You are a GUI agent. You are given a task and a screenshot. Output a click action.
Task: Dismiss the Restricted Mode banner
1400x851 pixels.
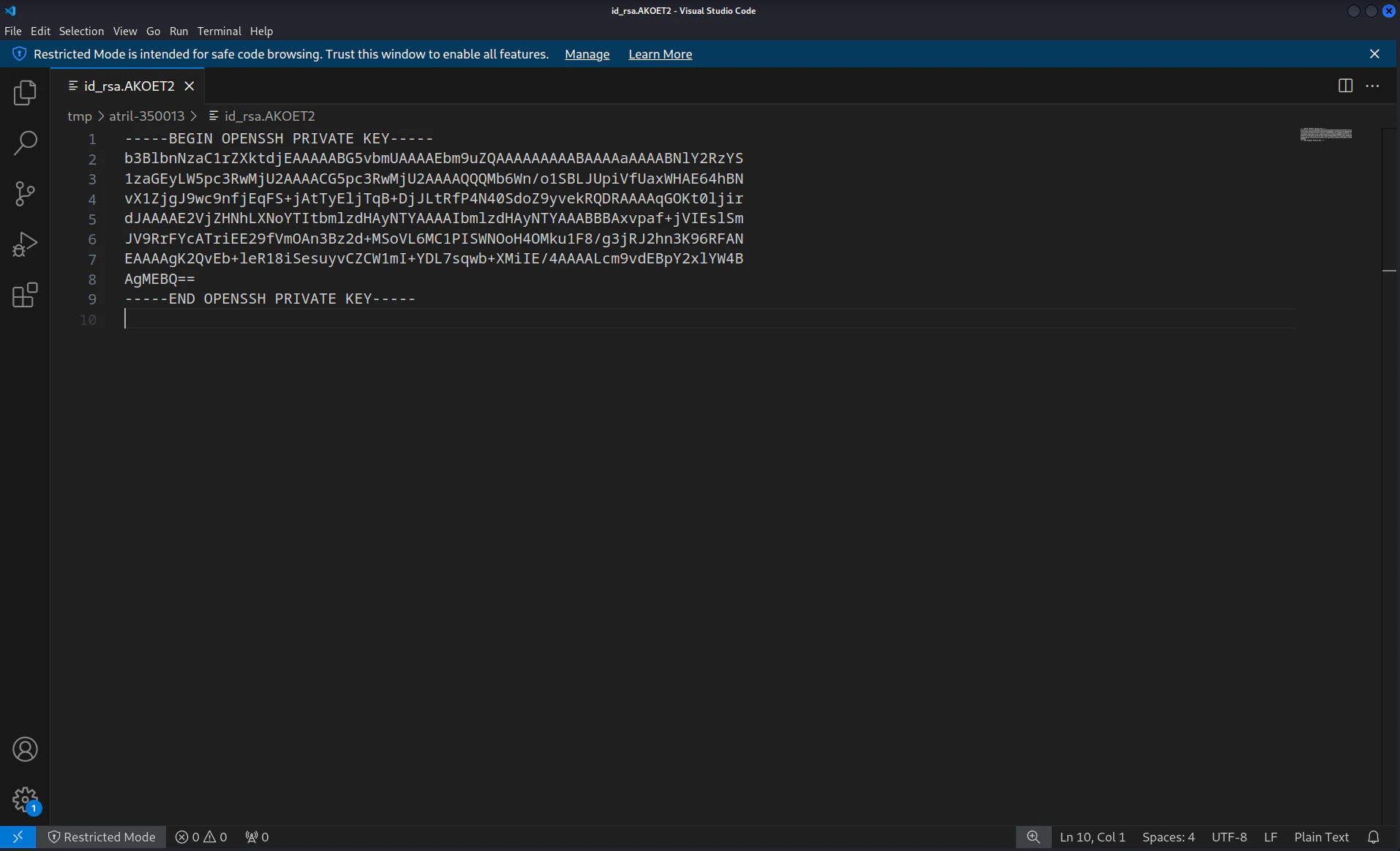pos(1374,53)
